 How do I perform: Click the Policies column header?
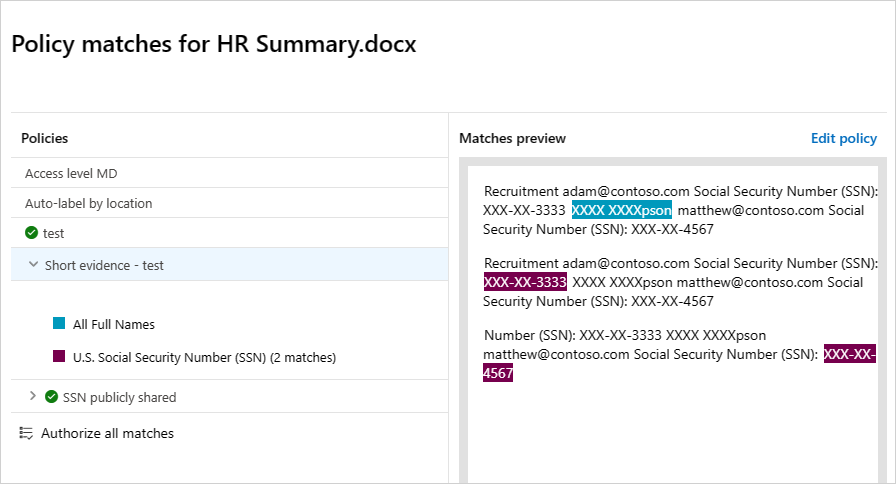45,138
